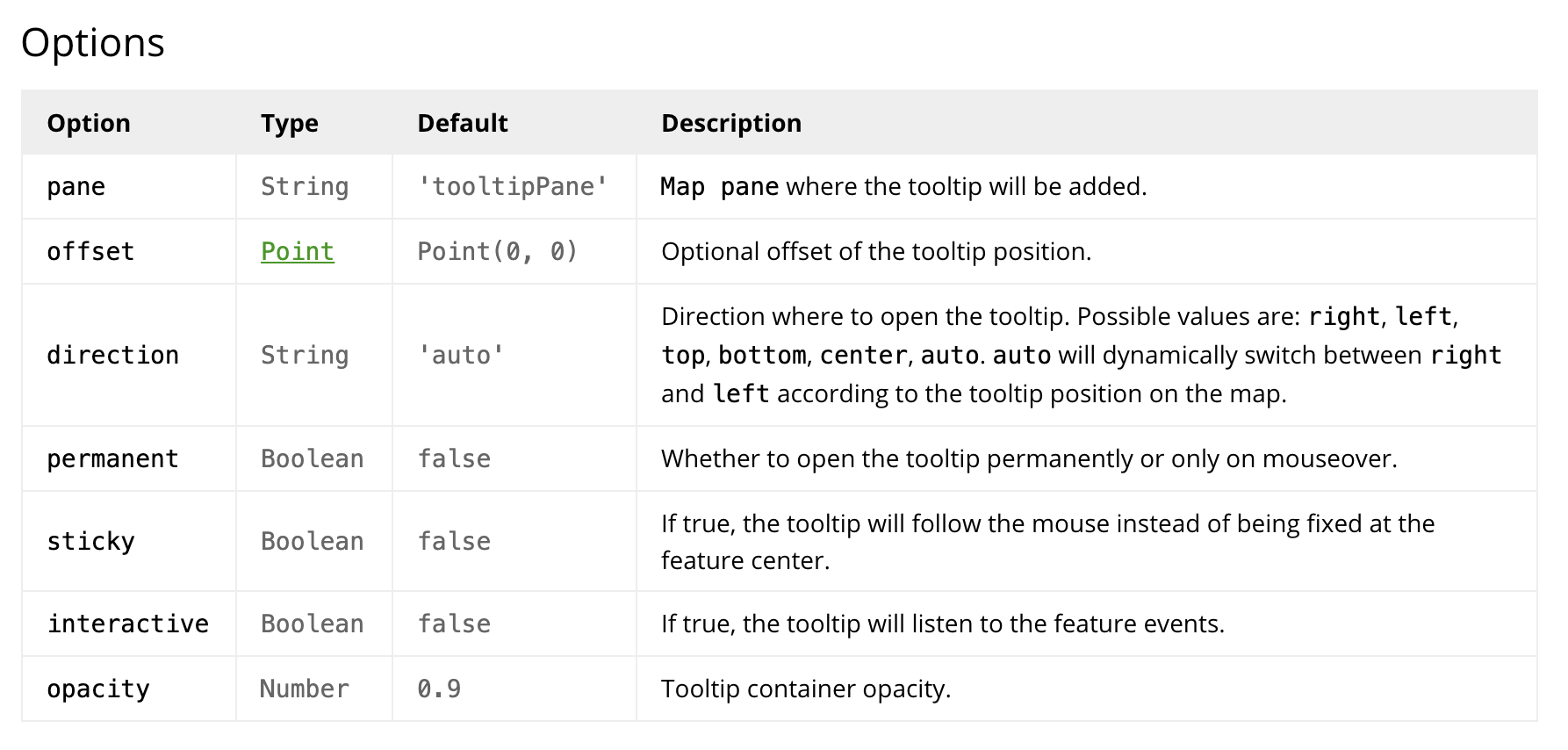This screenshot has height=750, width=1568.
Task: Click the Default column header
Action: tap(462, 123)
